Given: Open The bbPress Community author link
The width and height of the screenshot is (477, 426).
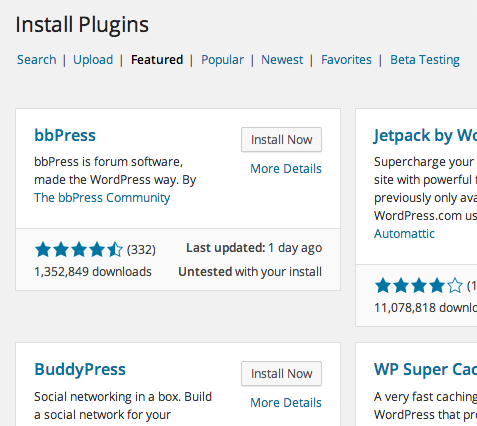Looking at the screenshot, I should click(102, 198).
